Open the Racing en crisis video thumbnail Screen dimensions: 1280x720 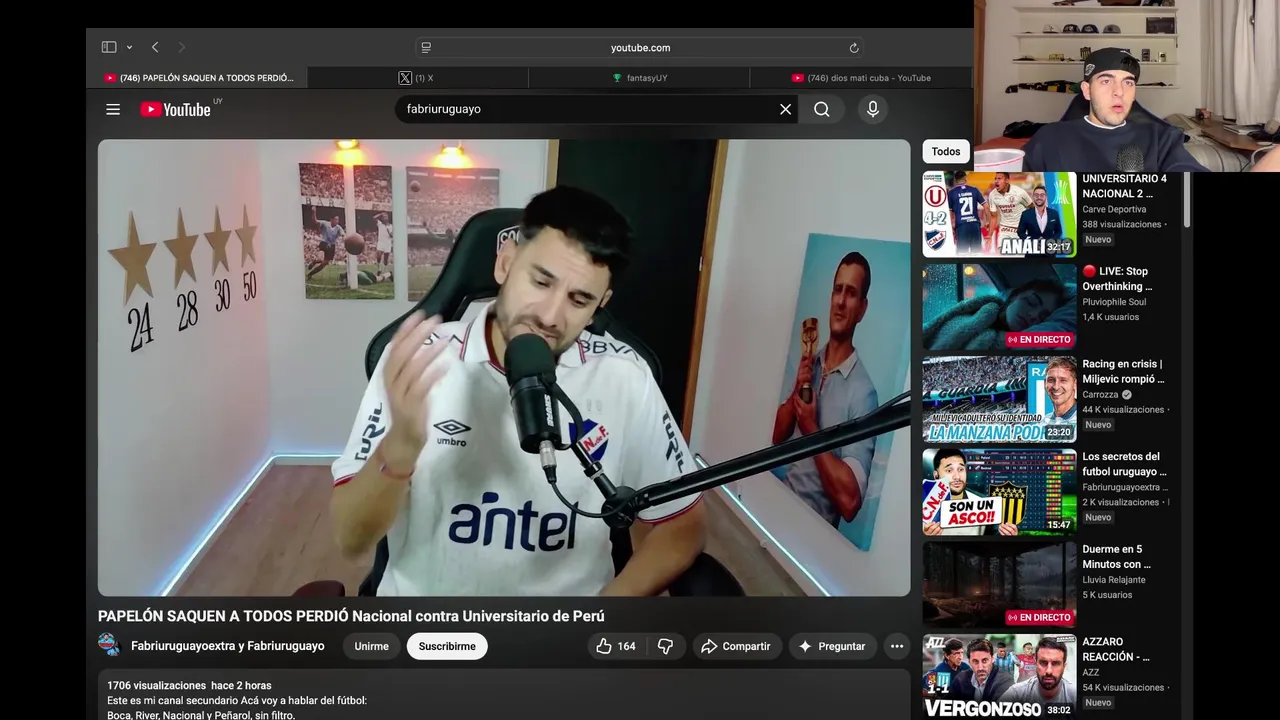pos(999,399)
